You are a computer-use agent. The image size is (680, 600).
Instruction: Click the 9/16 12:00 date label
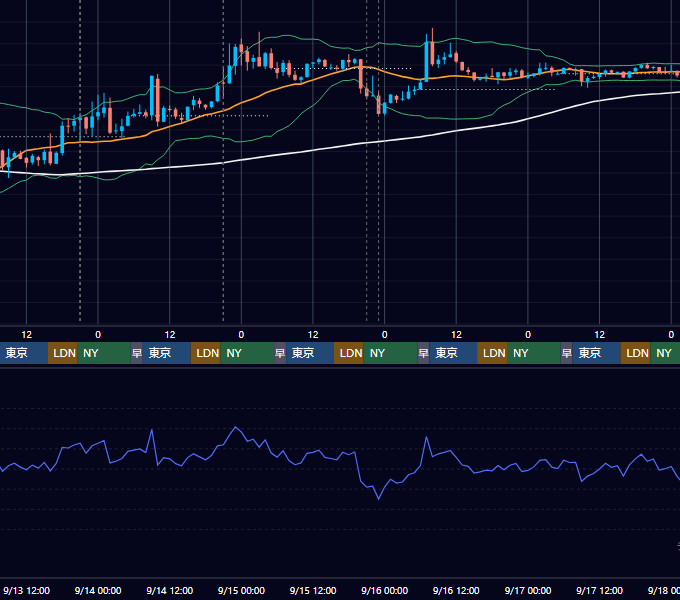tap(456, 590)
